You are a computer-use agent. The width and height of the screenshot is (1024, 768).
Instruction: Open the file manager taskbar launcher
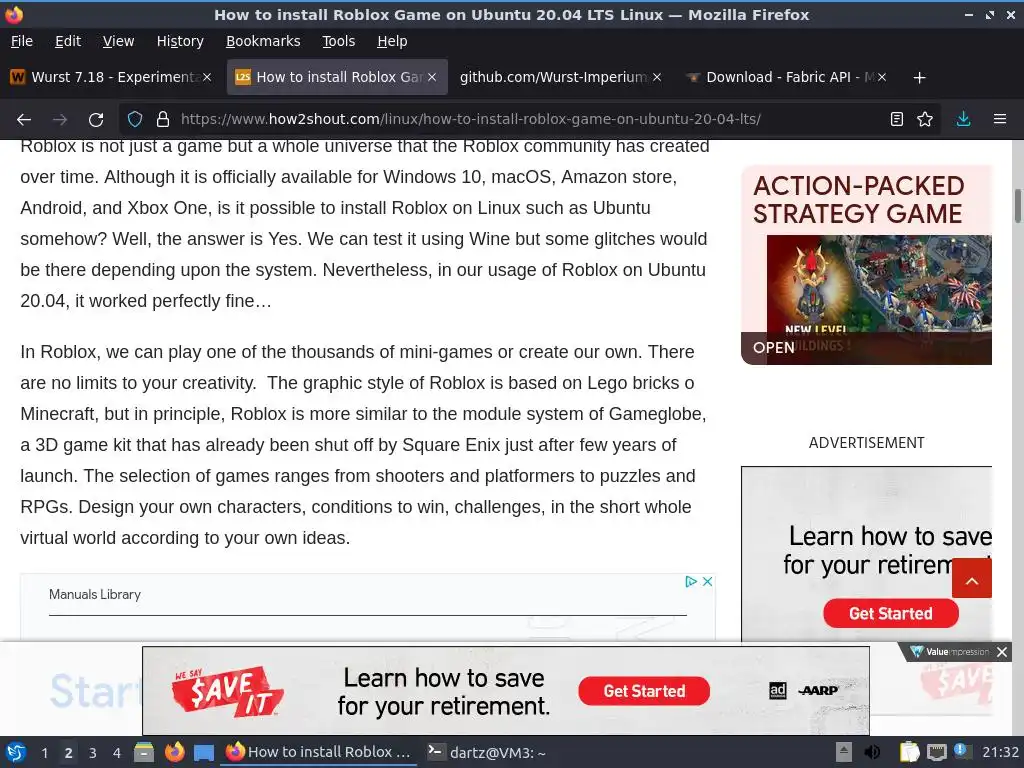coord(144,752)
